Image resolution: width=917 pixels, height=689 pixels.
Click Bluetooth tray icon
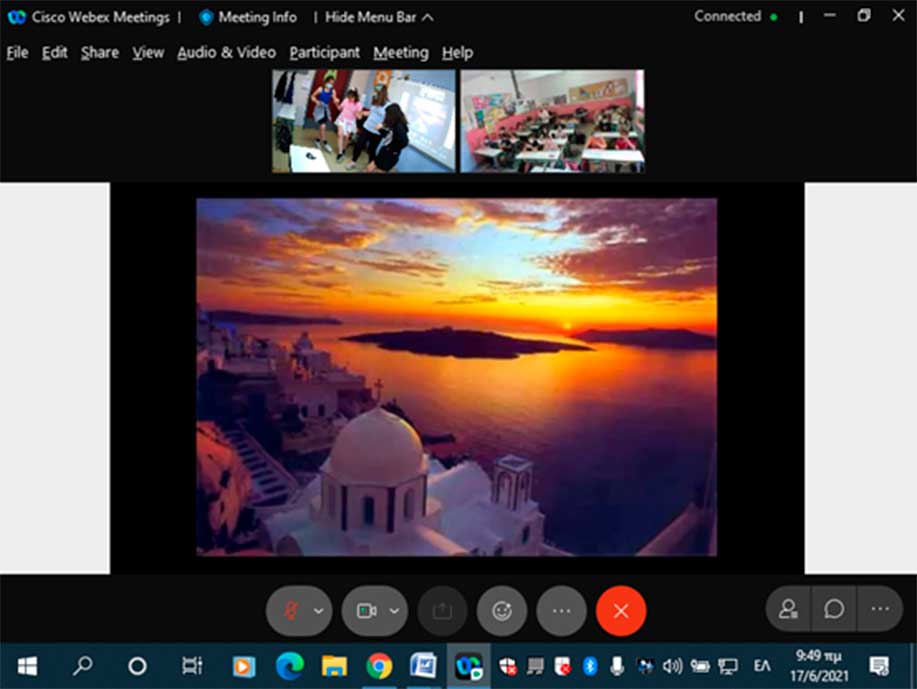click(590, 666)
